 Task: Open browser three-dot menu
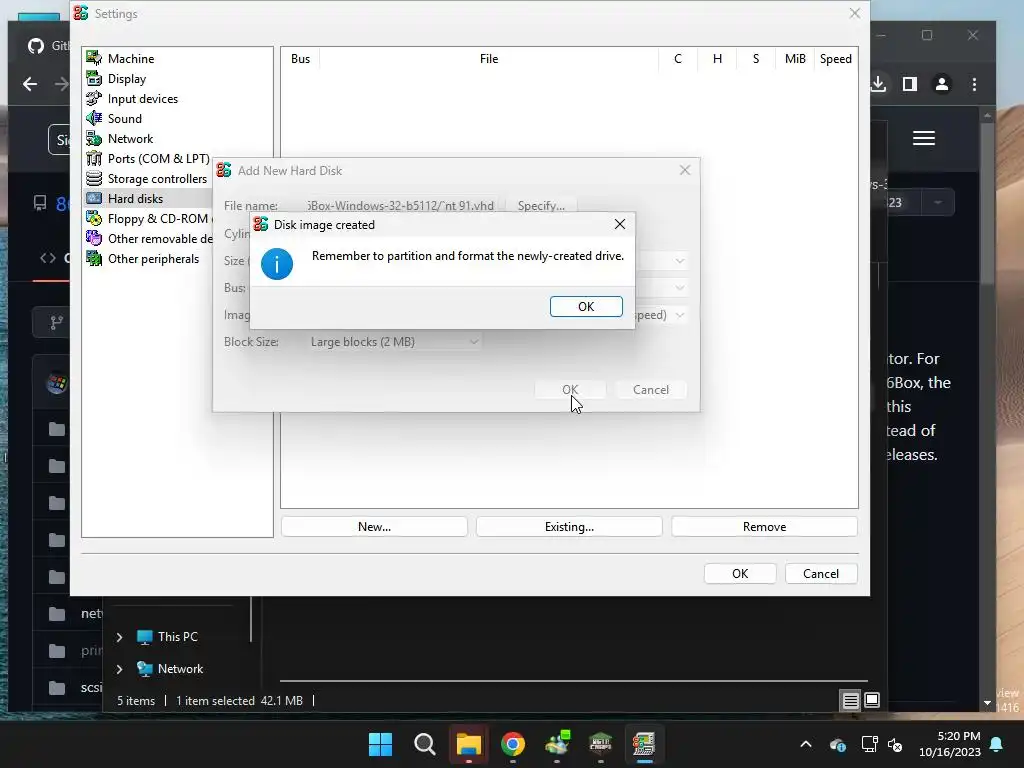pyautogui.click(x=974, y=84)
